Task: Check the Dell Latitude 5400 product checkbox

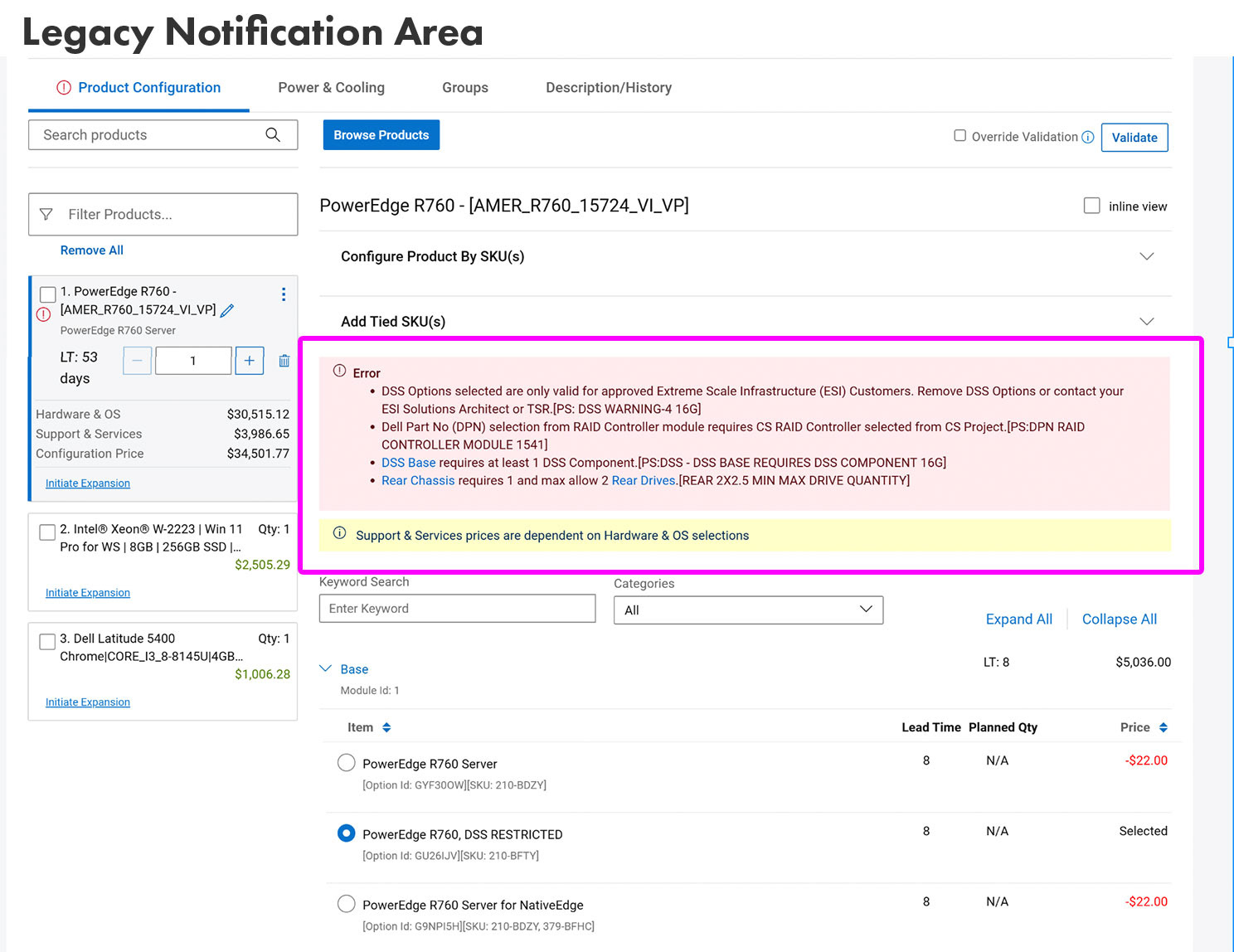Action: click(x=48, y=641)
